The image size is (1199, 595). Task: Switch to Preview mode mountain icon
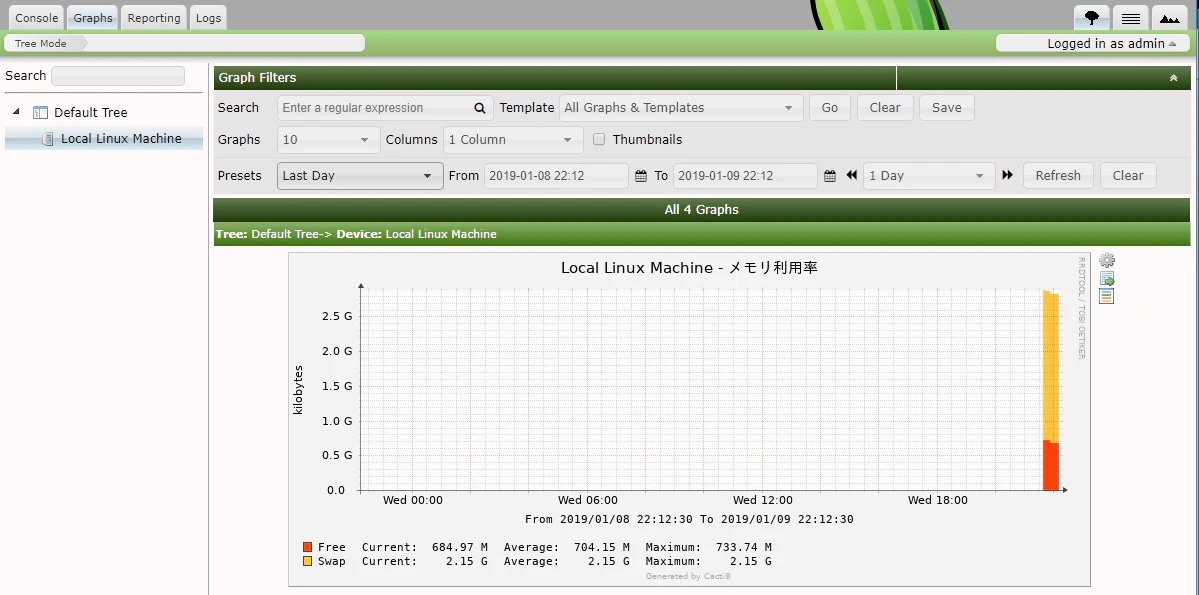point(1170,18)
